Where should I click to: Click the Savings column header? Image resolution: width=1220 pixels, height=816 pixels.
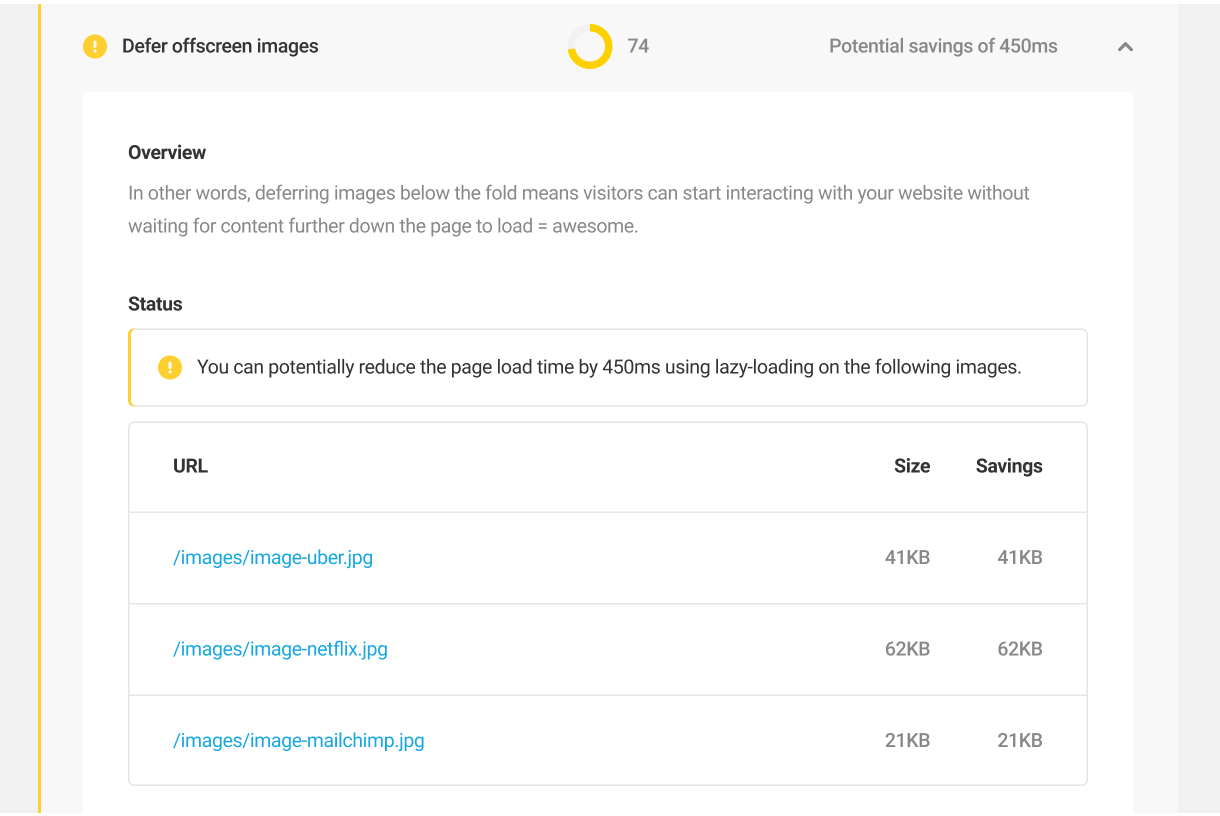[1008, 466]
